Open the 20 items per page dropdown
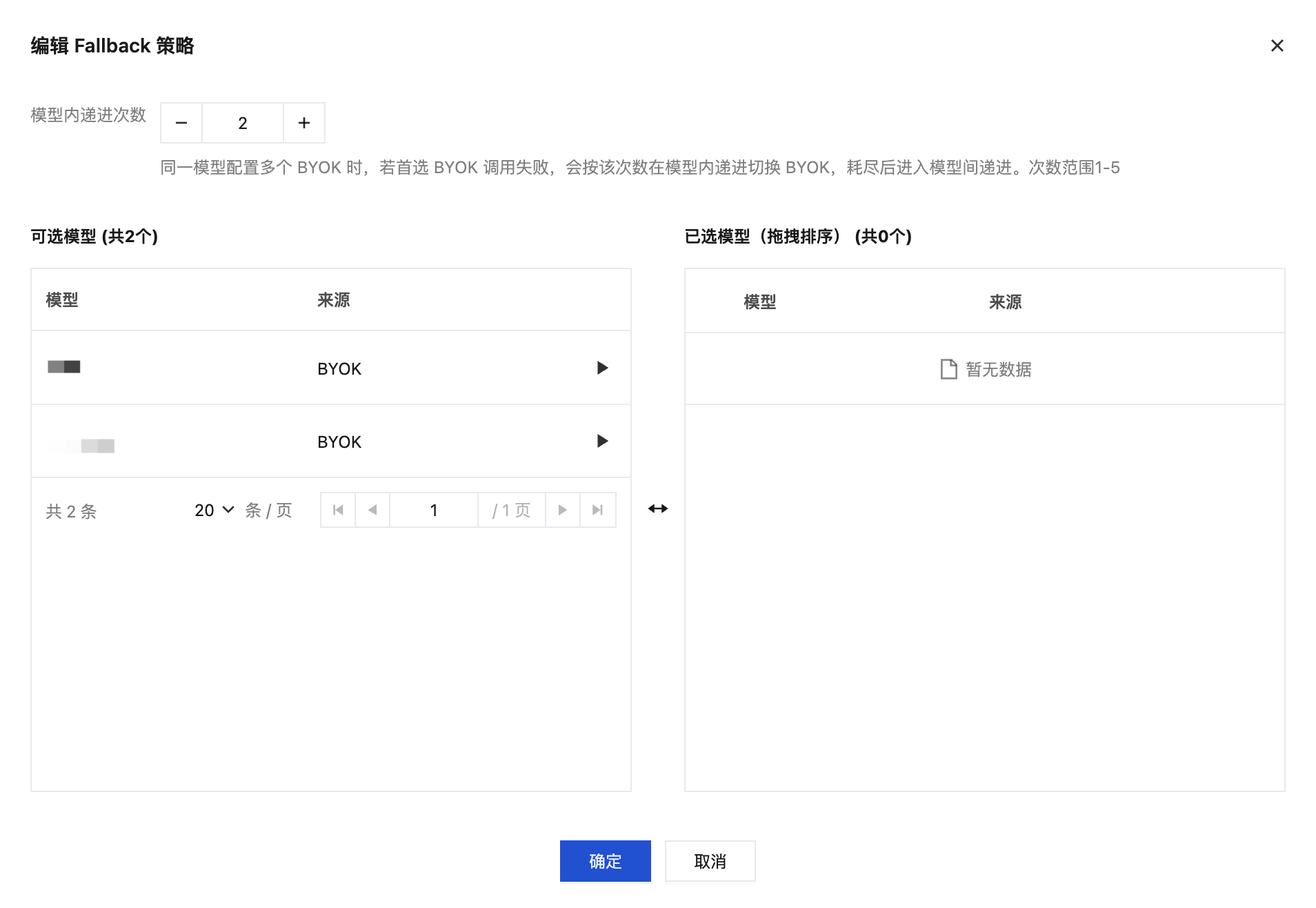Screen dimensions: 1316x908 tap(215, 510)
